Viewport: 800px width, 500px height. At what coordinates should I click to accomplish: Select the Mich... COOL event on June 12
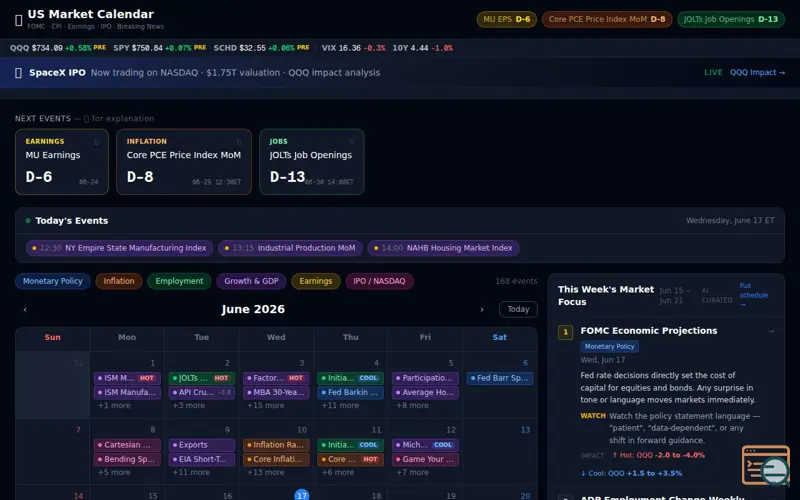click(x=425, y=445)
